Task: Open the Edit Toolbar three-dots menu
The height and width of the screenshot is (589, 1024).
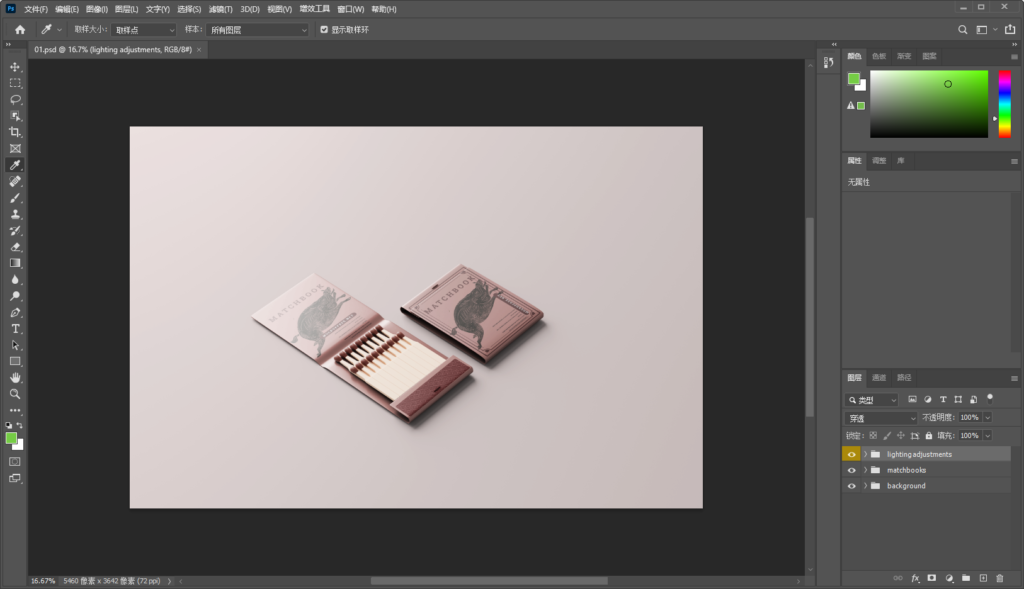Action: point(15,411)
